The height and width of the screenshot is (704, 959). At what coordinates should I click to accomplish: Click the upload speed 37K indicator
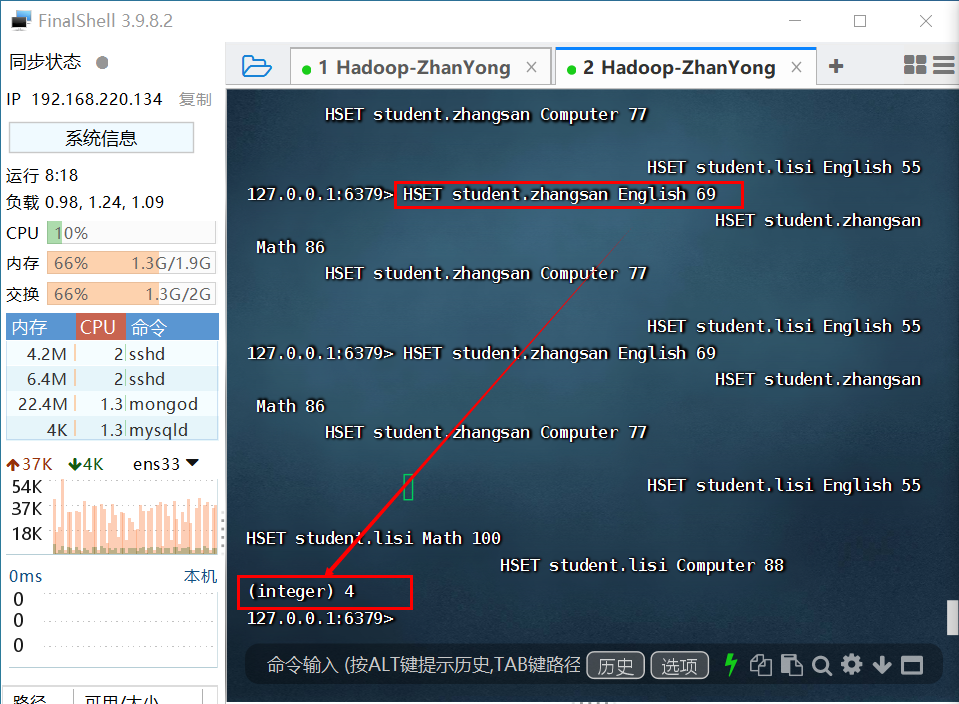[29, 464]
